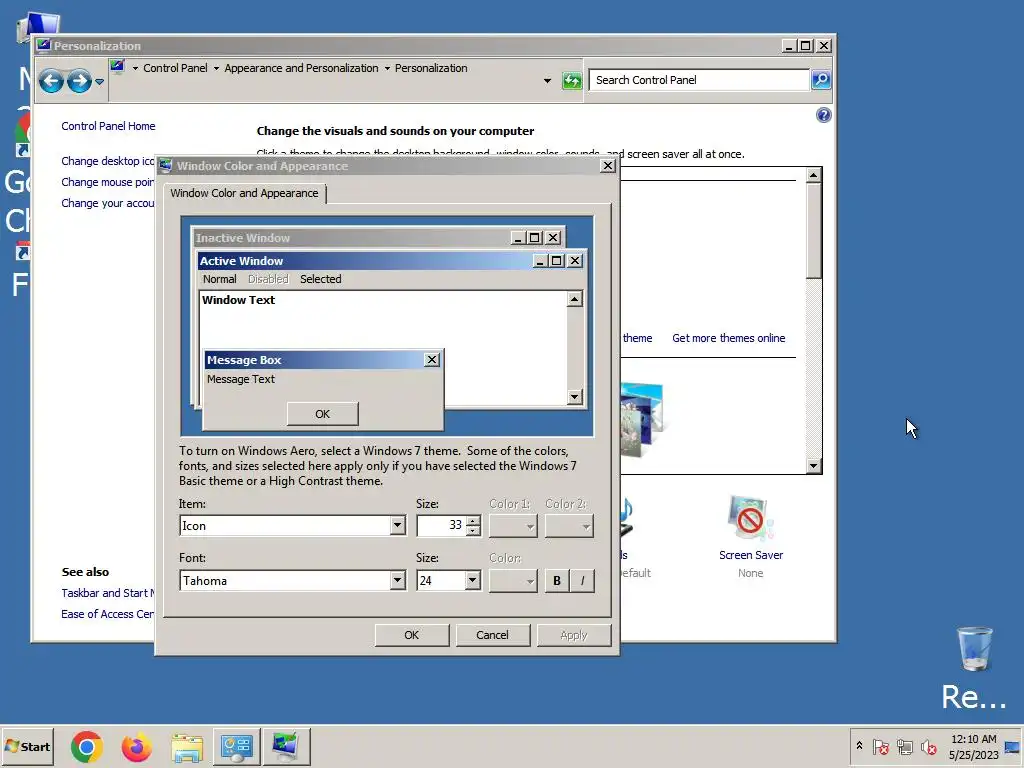Screen dimensions: 1024x768
Task: Select Appearance and Personalization breadcrumb
Action: pyautogui.click(x=301, y=68)
